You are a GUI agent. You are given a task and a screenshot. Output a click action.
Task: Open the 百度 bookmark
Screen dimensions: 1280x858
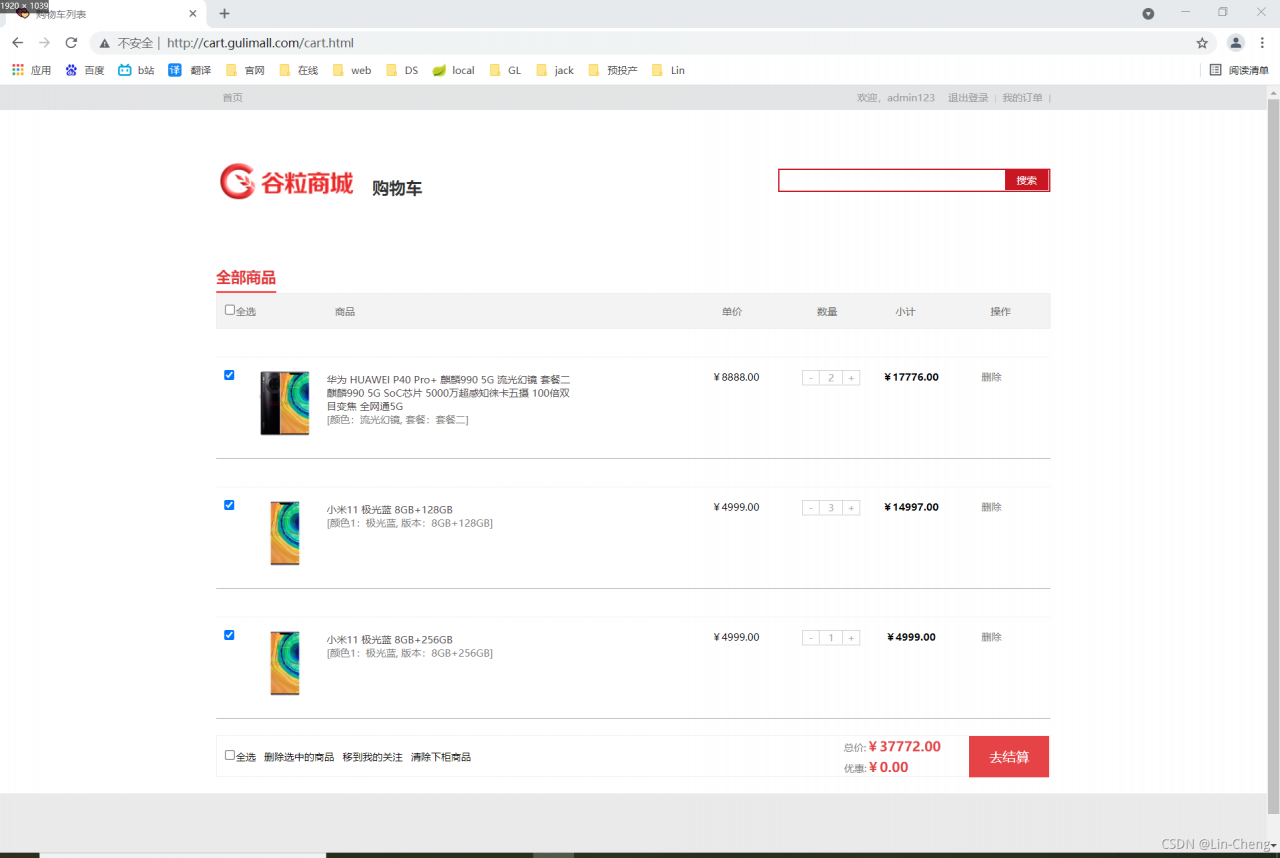pyautogui.click(x=84, y=70)
